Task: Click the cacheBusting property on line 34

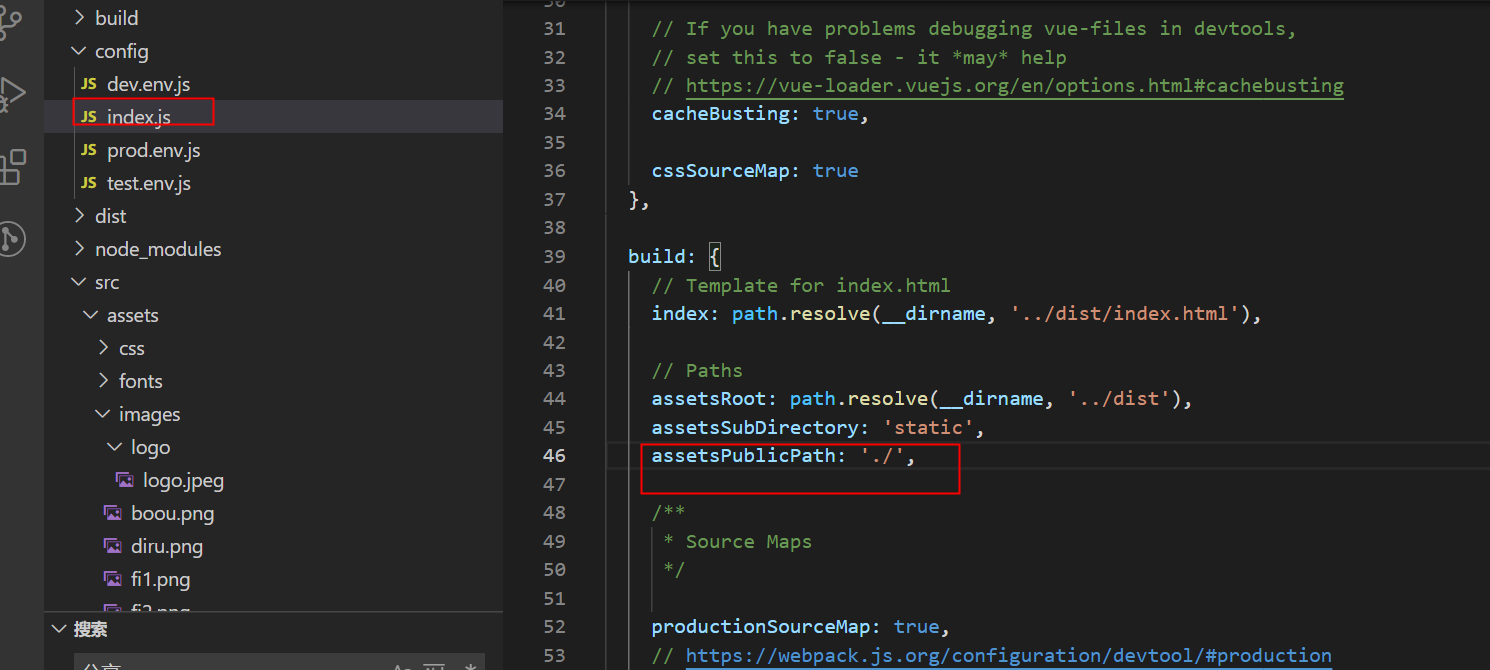Action: pos(721,113)
